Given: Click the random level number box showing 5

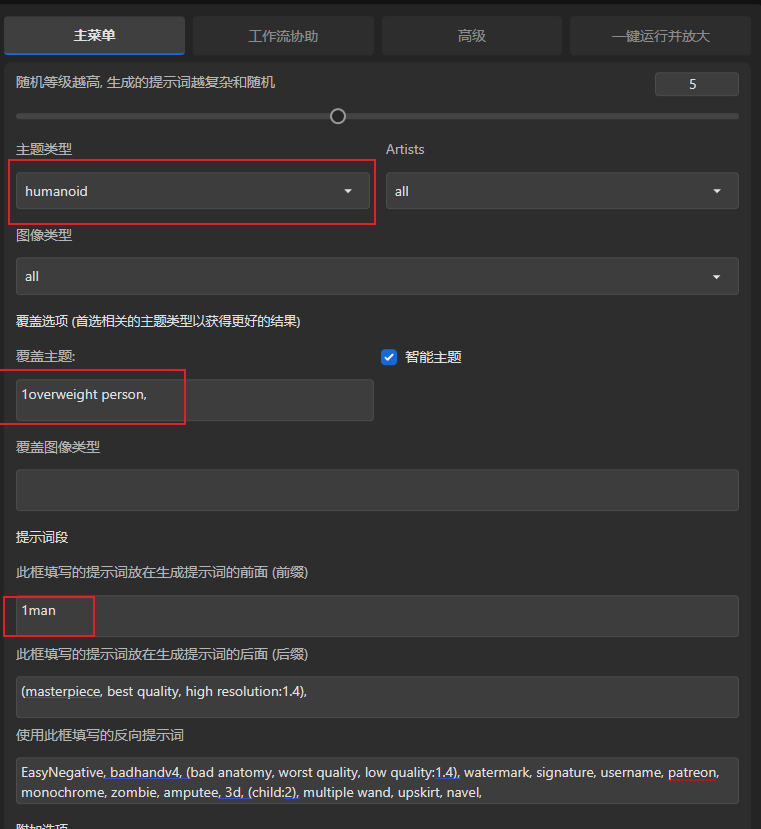Looking at the screenshot, I should pos(696,85).
